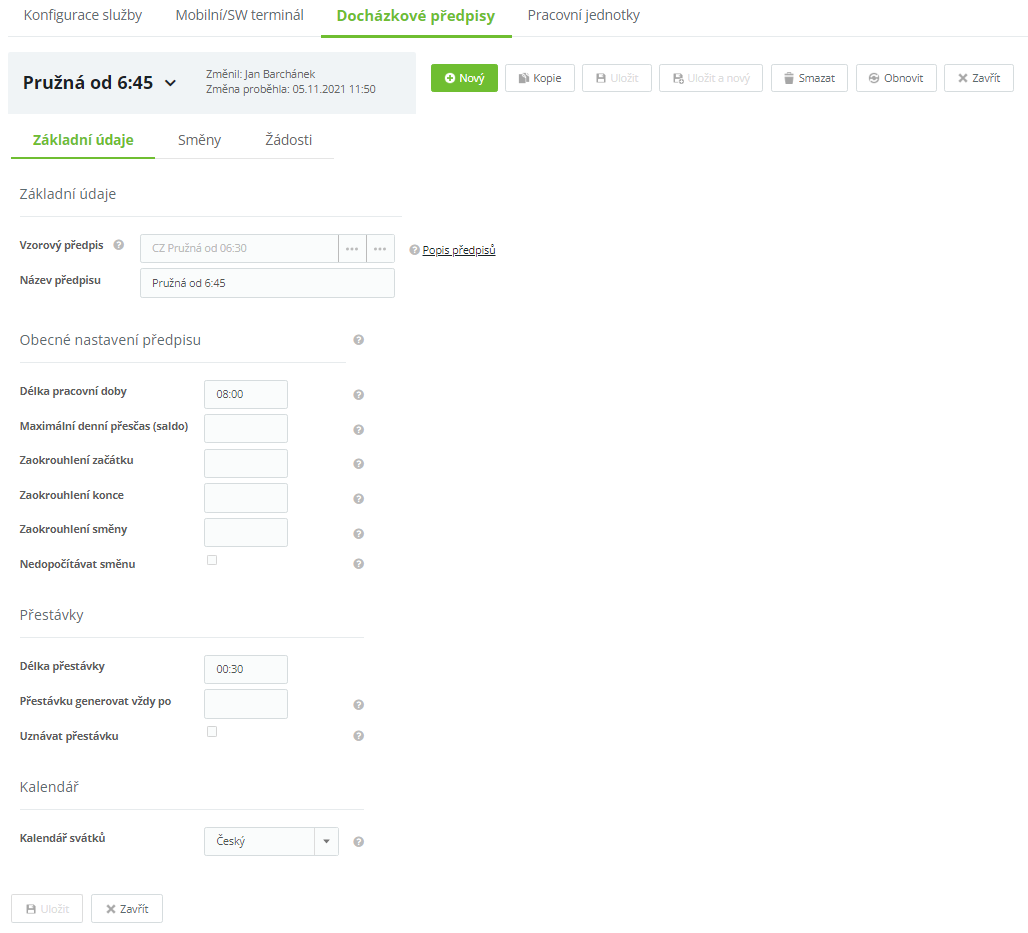The image size is (1028, 933).
Task: Click the Název předpisu text field
Action: tap(267, 283)
